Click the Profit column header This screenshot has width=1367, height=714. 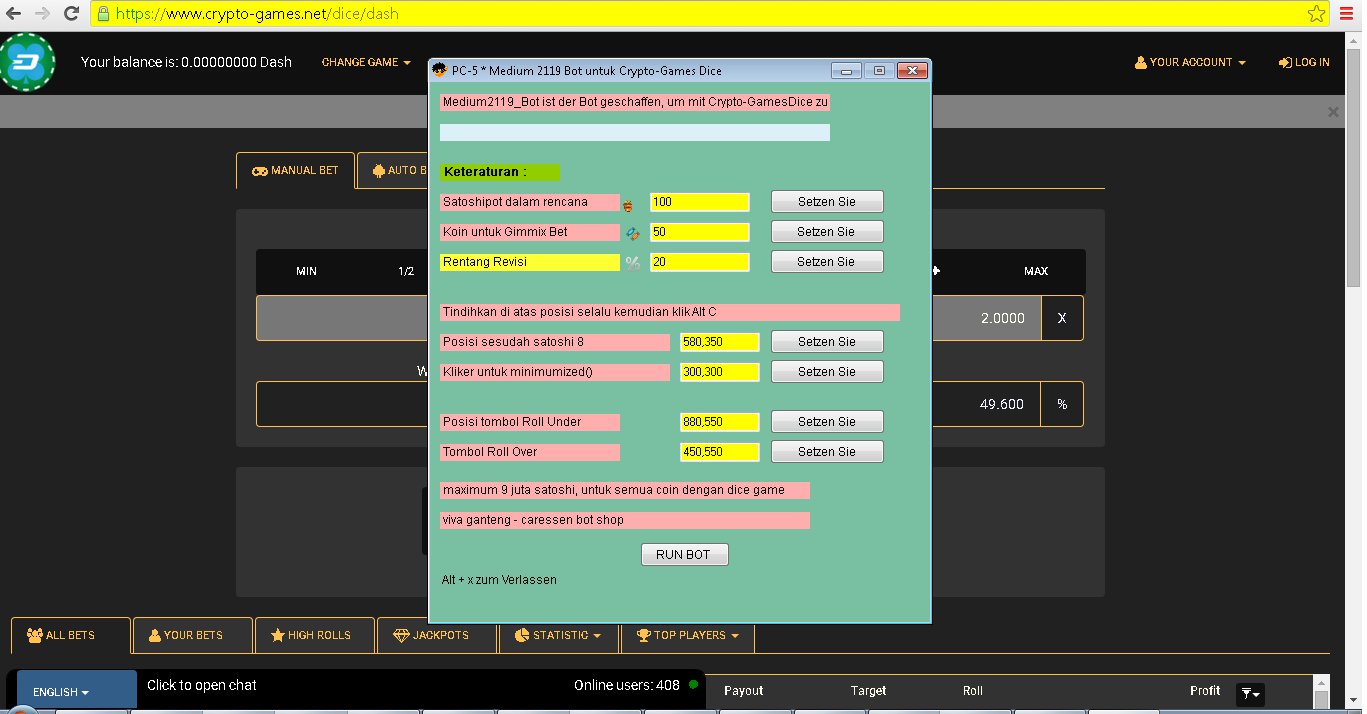(x=1205, y=691)
